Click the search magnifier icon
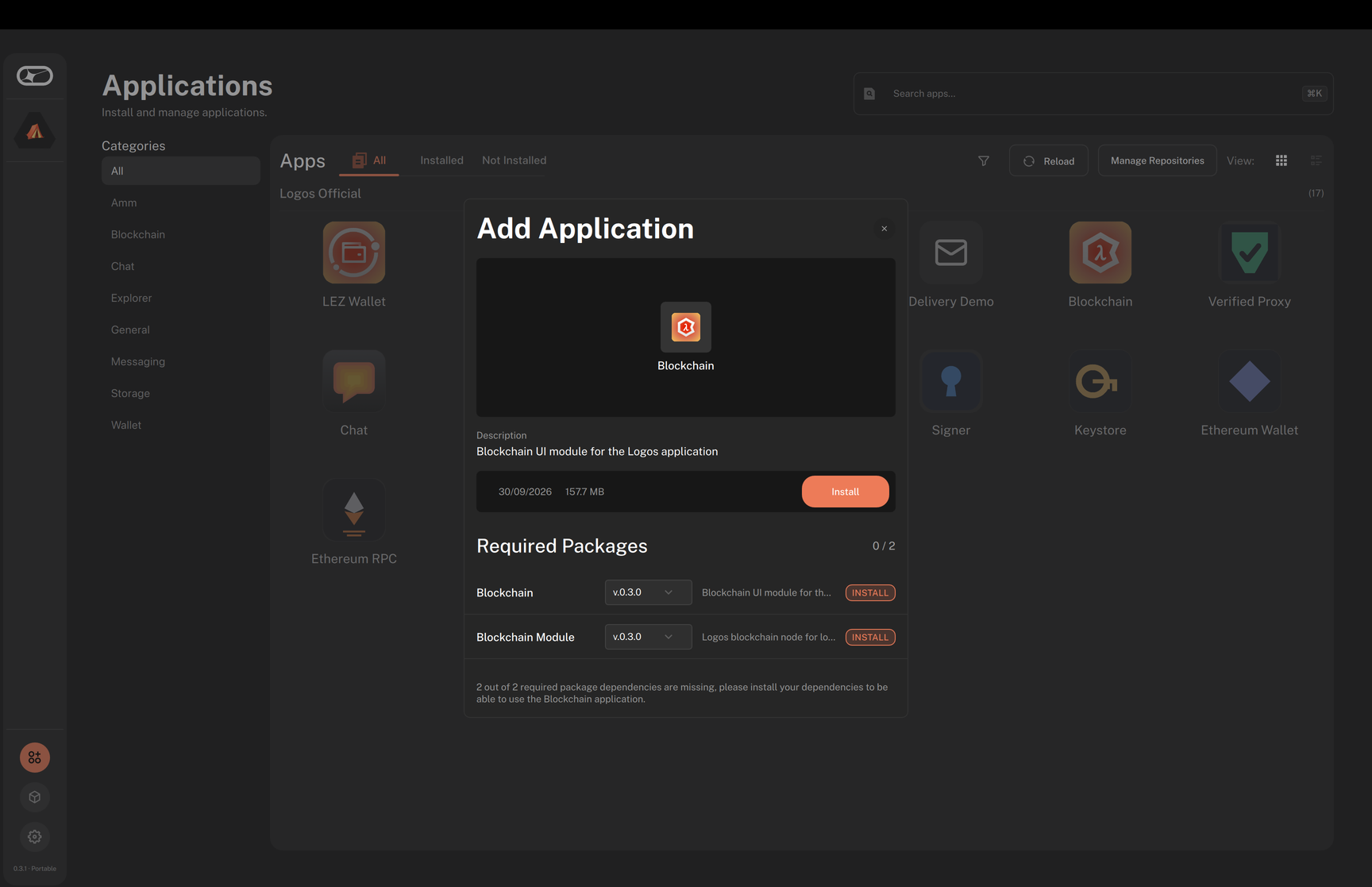Image resolution: width=1372 pixels, height=887 pixels. tap(869, 94)
